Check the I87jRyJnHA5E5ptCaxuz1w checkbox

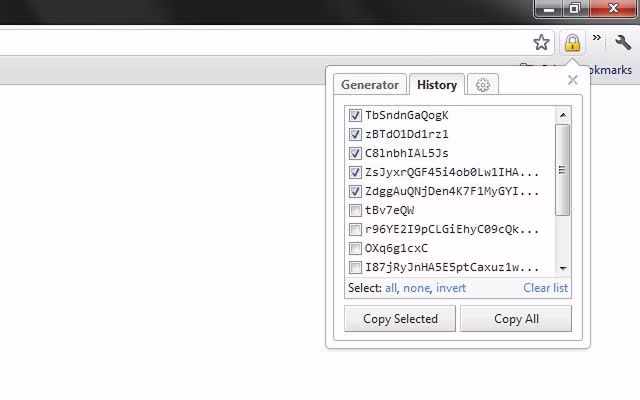(x=355, y=267)
